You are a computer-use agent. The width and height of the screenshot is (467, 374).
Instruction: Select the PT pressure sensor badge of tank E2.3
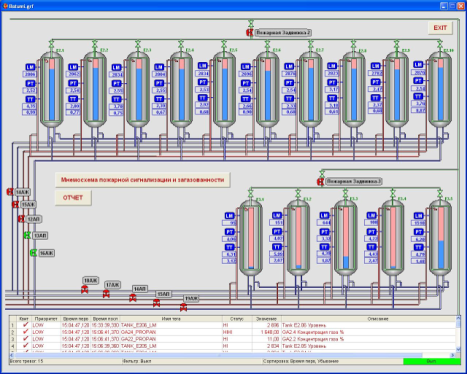[x=116, y=83]
